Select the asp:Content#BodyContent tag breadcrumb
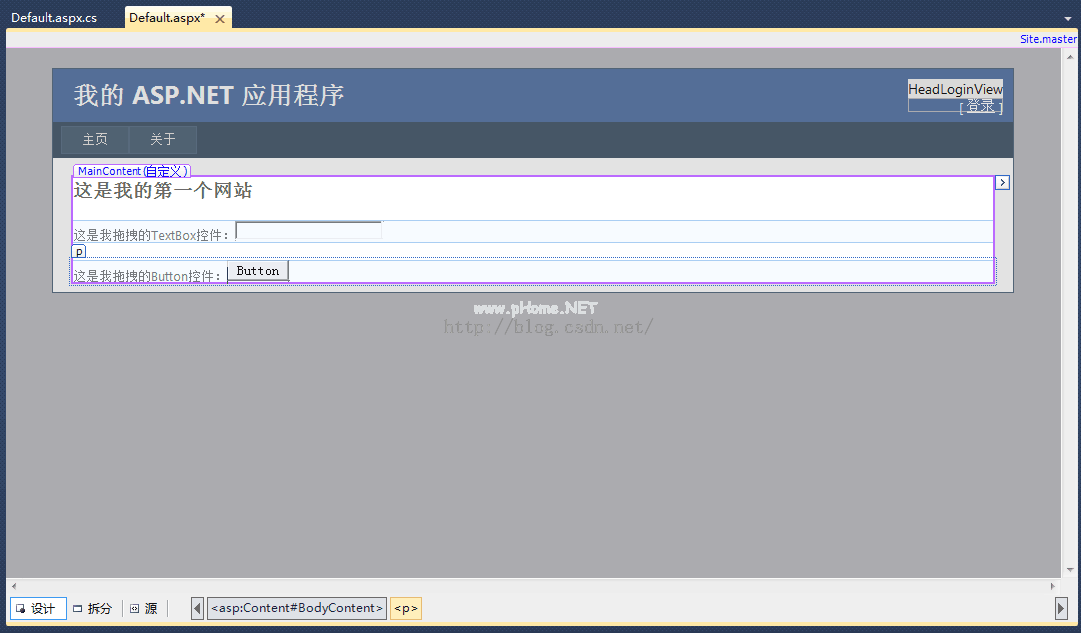1081x633 pixels. pos(297,608)
